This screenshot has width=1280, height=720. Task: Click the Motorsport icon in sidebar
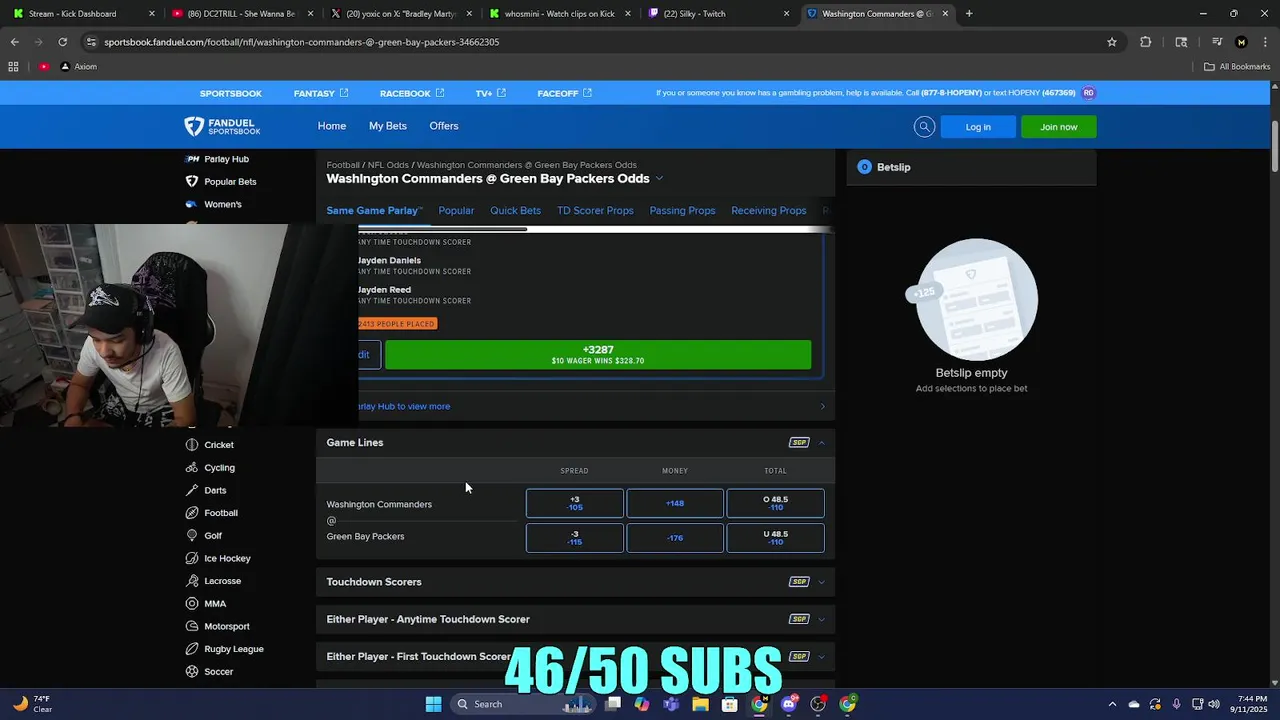(x=192, y=626)
